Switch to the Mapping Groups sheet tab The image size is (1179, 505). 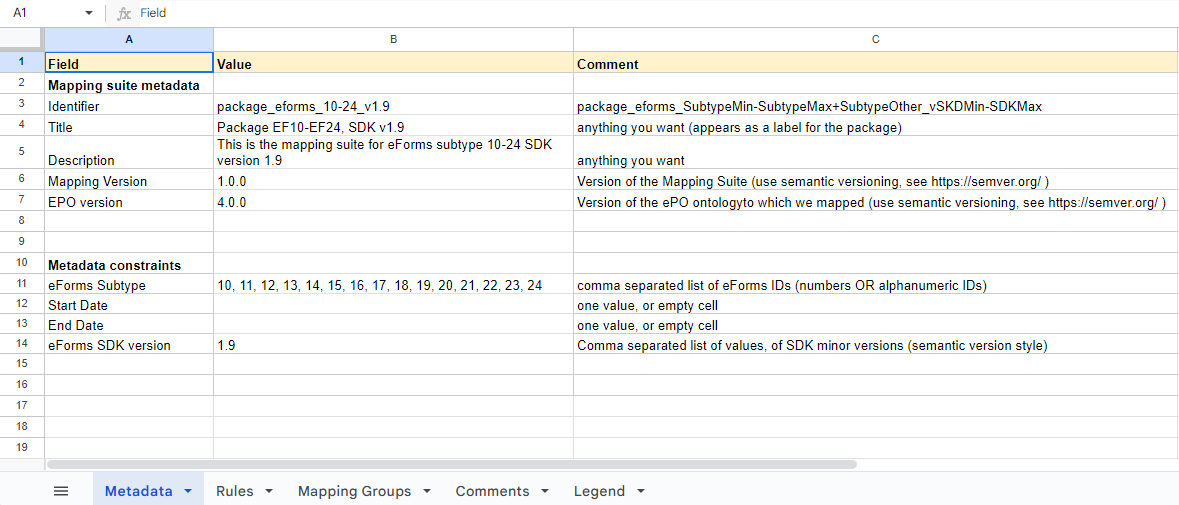pyautogui.click(x=354, y=491)
